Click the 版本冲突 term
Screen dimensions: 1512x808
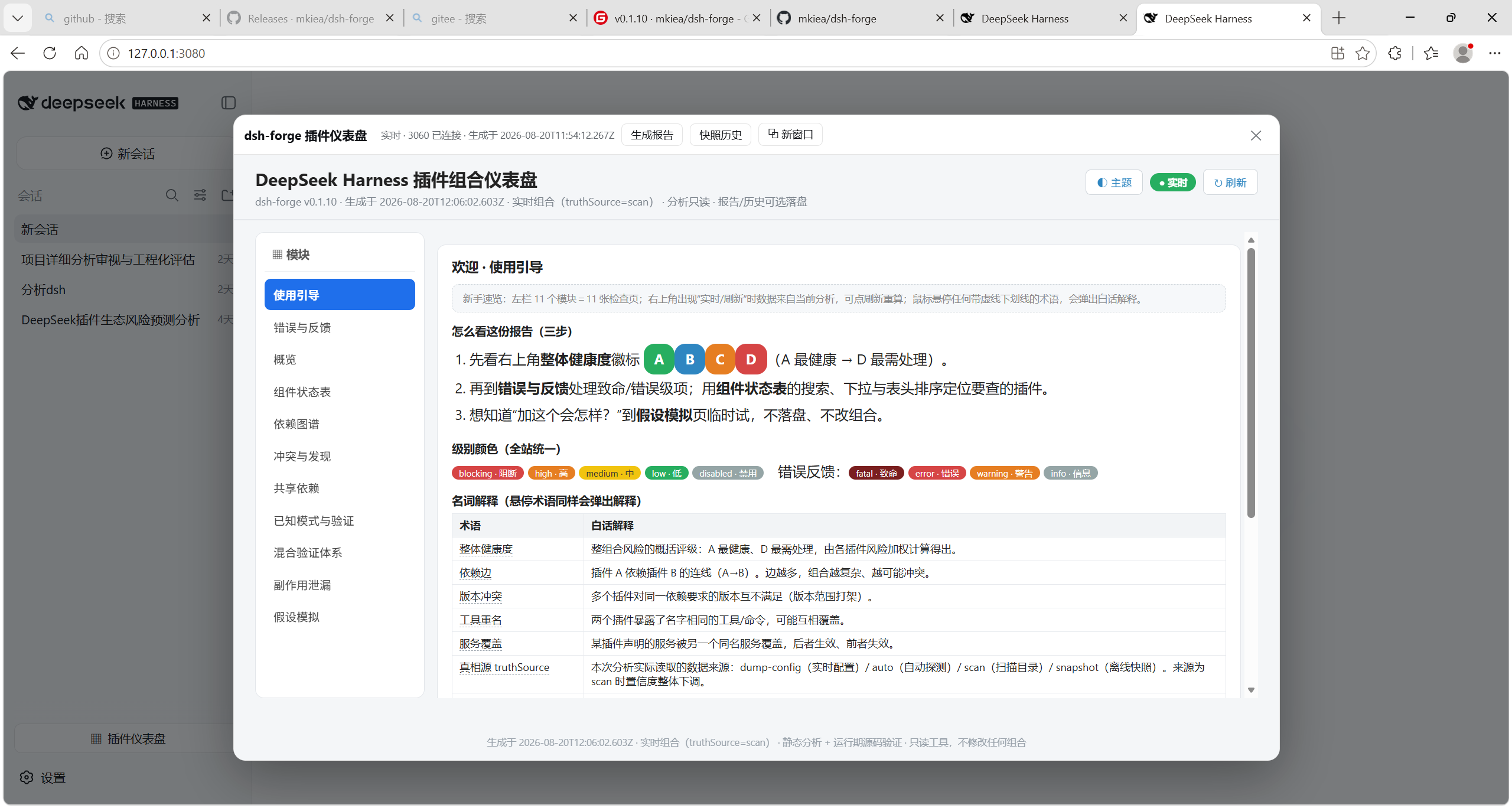480,596
